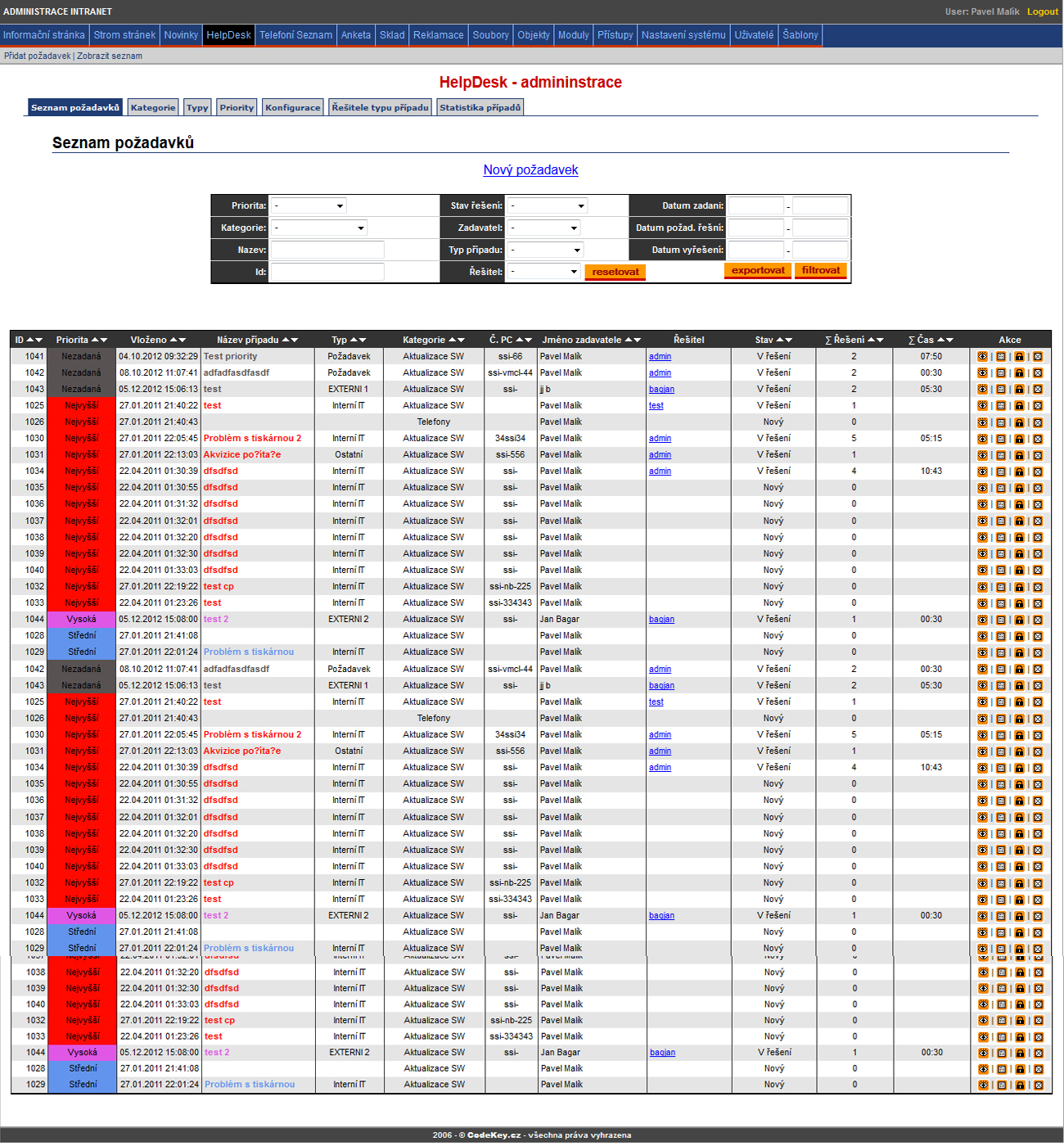Open the Reklamace menu item
The image size is (1064, 1146).
coord(438,35)
